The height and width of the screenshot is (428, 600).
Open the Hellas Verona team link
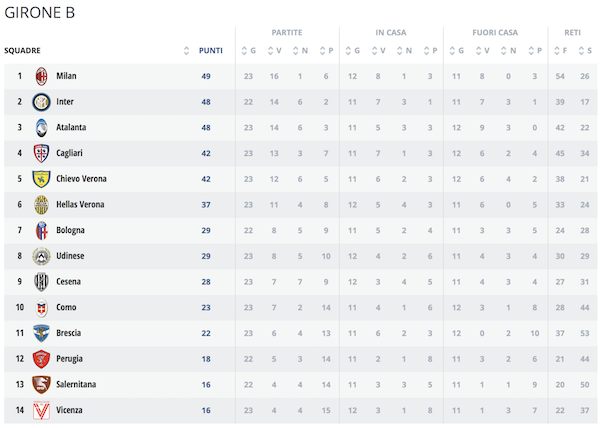point(80,205)
